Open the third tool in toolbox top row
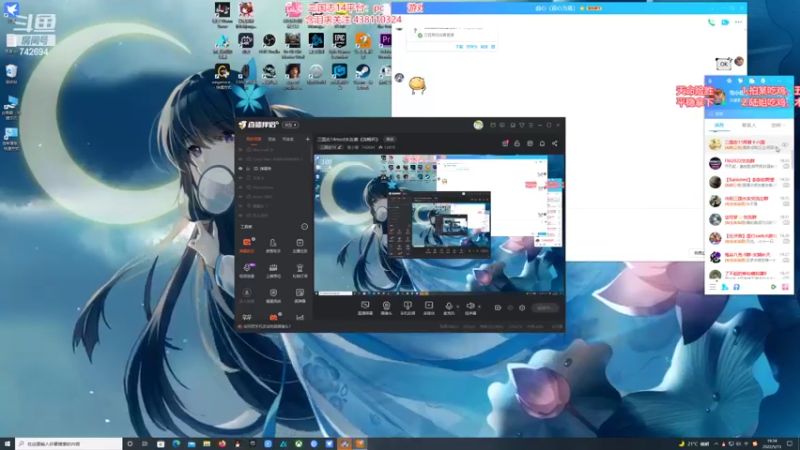Screen dimensions: 800x450 (x=299, y=245)
